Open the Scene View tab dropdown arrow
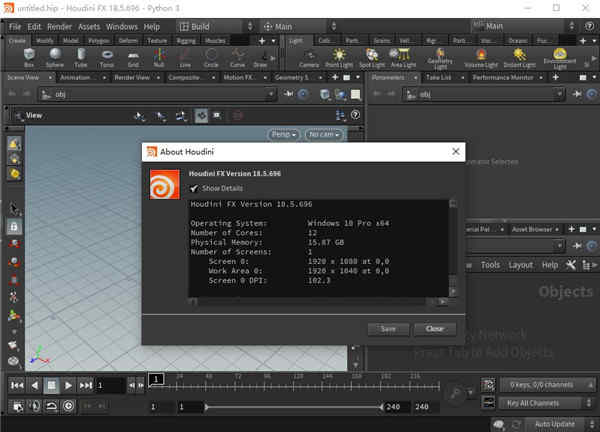 (50, 77)
